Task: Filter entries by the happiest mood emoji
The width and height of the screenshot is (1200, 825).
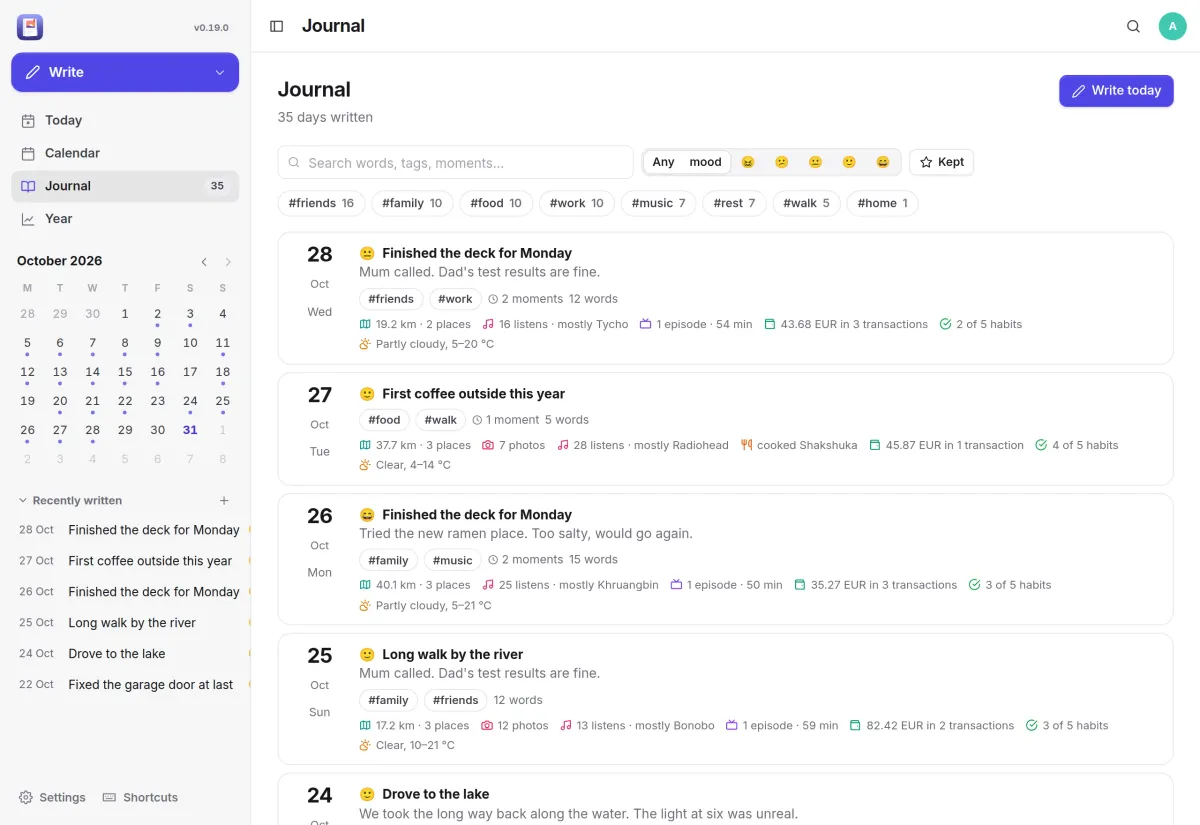Action: pos(883,162)
